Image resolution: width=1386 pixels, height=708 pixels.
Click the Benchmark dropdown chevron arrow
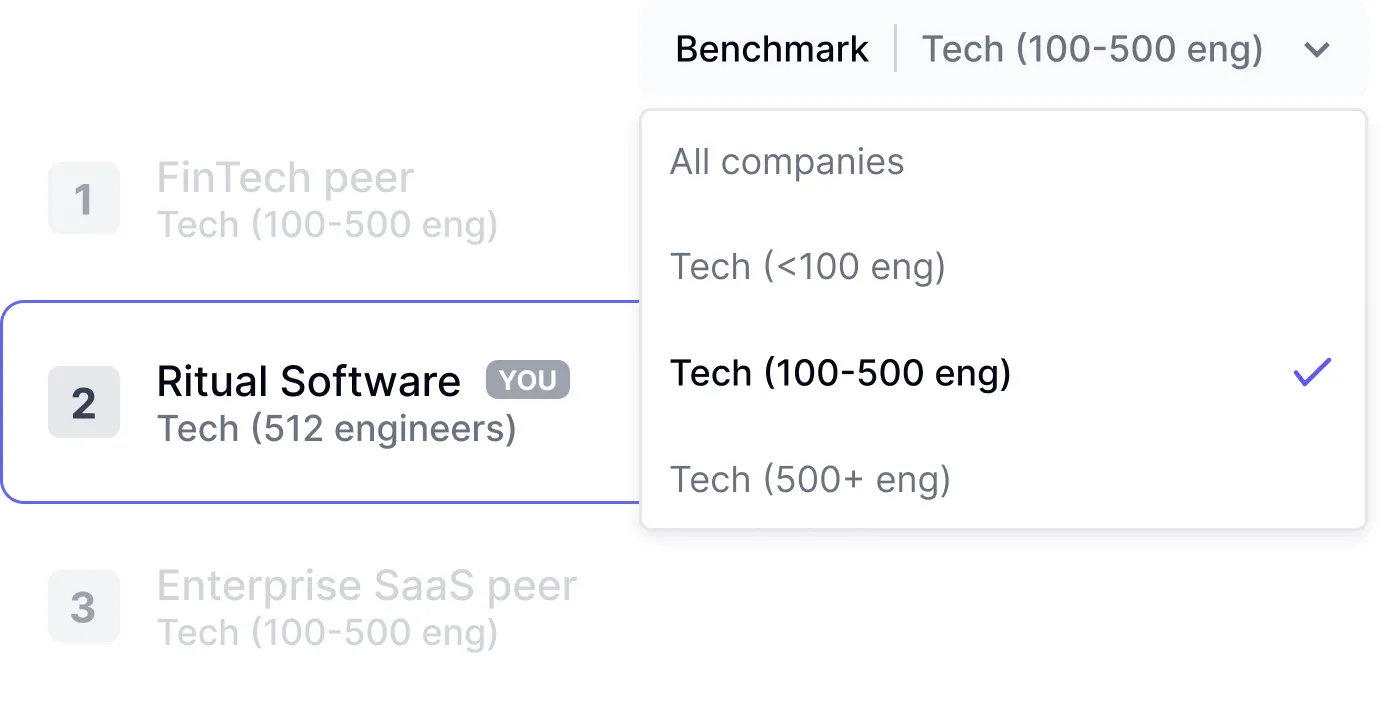[1317, 49]
